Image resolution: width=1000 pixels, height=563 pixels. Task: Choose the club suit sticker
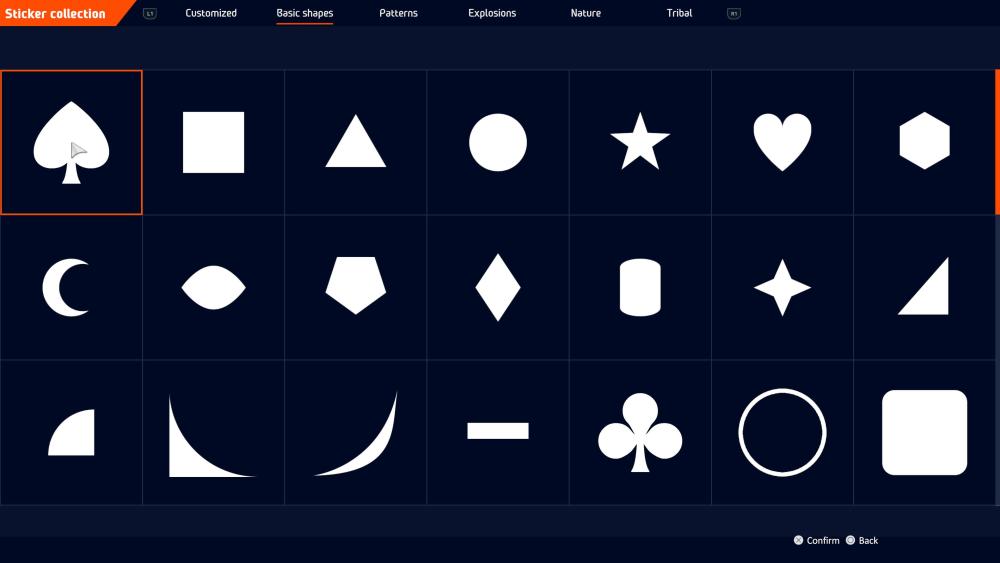(x=640, y=433)
